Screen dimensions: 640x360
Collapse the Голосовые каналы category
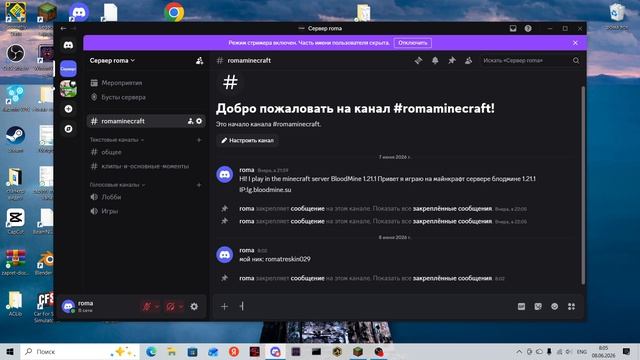117,185
